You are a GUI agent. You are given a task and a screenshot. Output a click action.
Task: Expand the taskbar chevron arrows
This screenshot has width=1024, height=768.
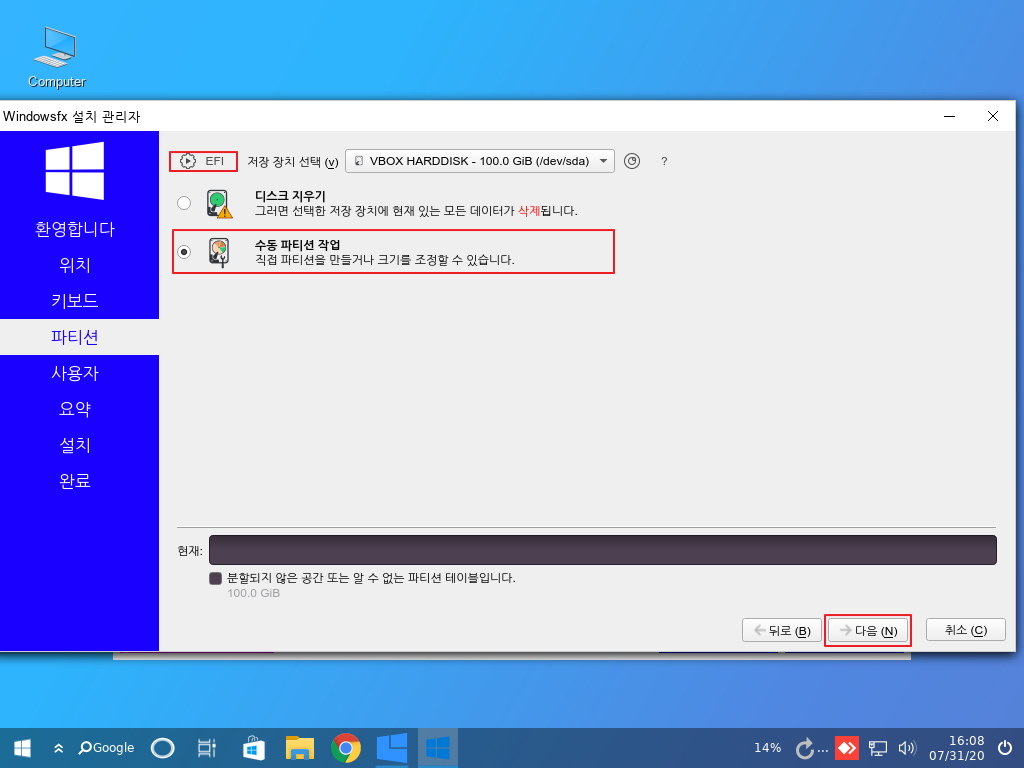[x=59, y=748]
